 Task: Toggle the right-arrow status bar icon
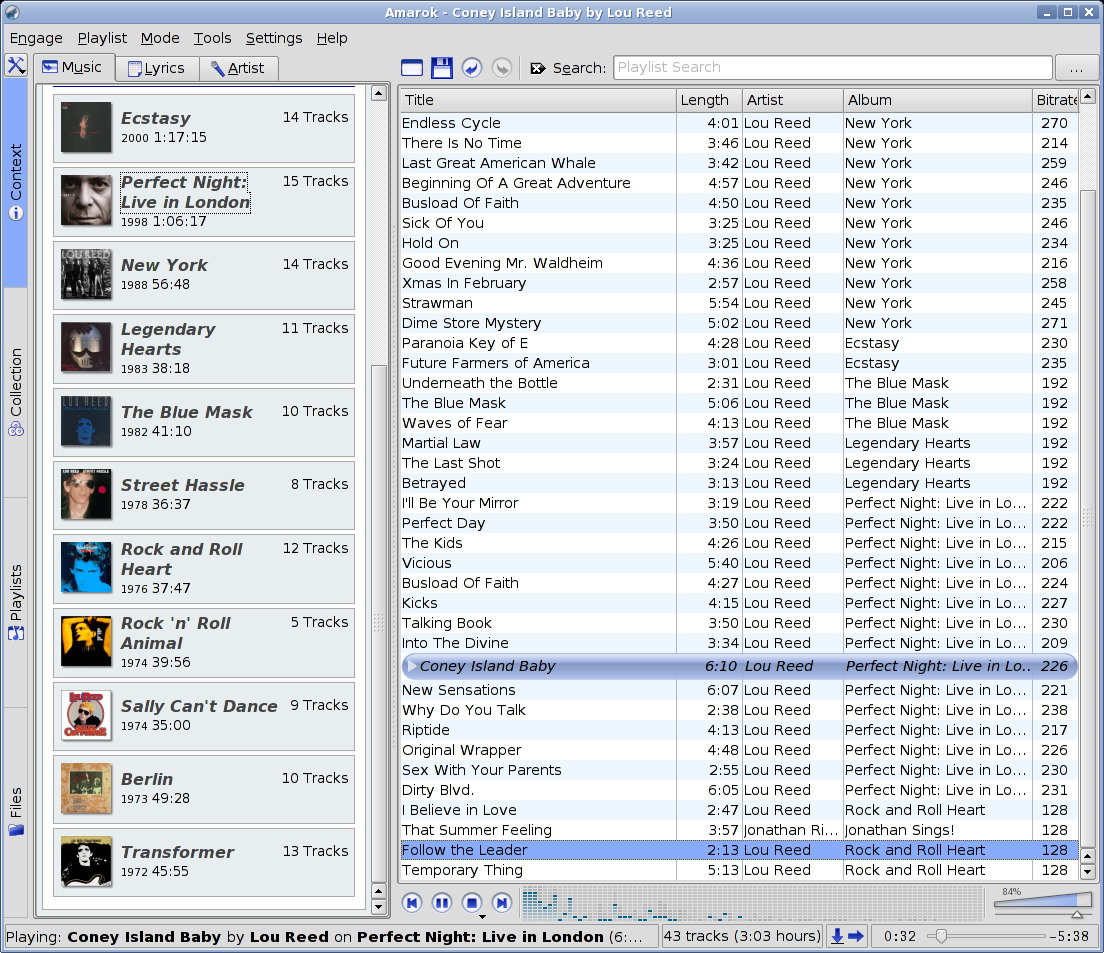[x=855, y=936]
